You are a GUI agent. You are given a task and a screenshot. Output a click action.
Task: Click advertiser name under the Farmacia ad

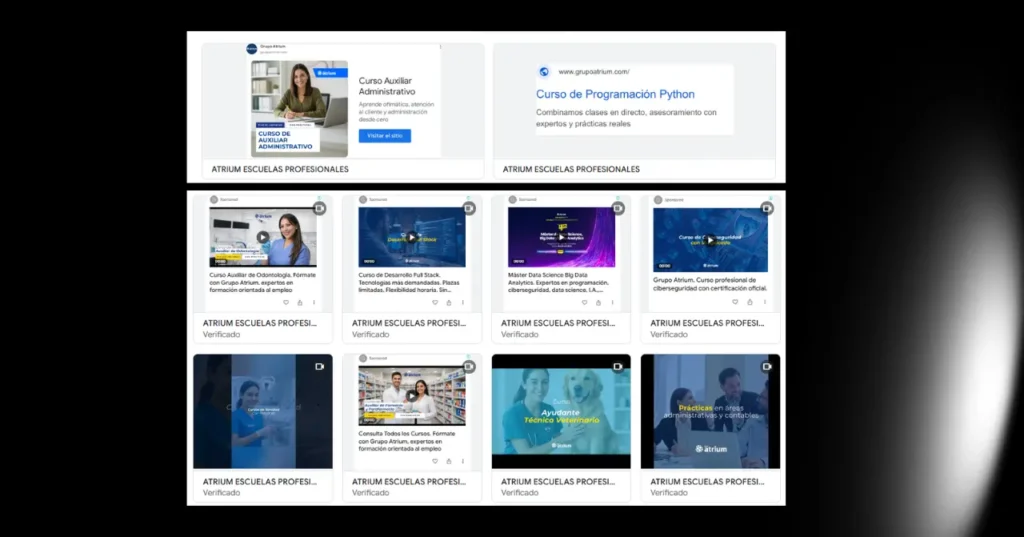tap(409, 481)
